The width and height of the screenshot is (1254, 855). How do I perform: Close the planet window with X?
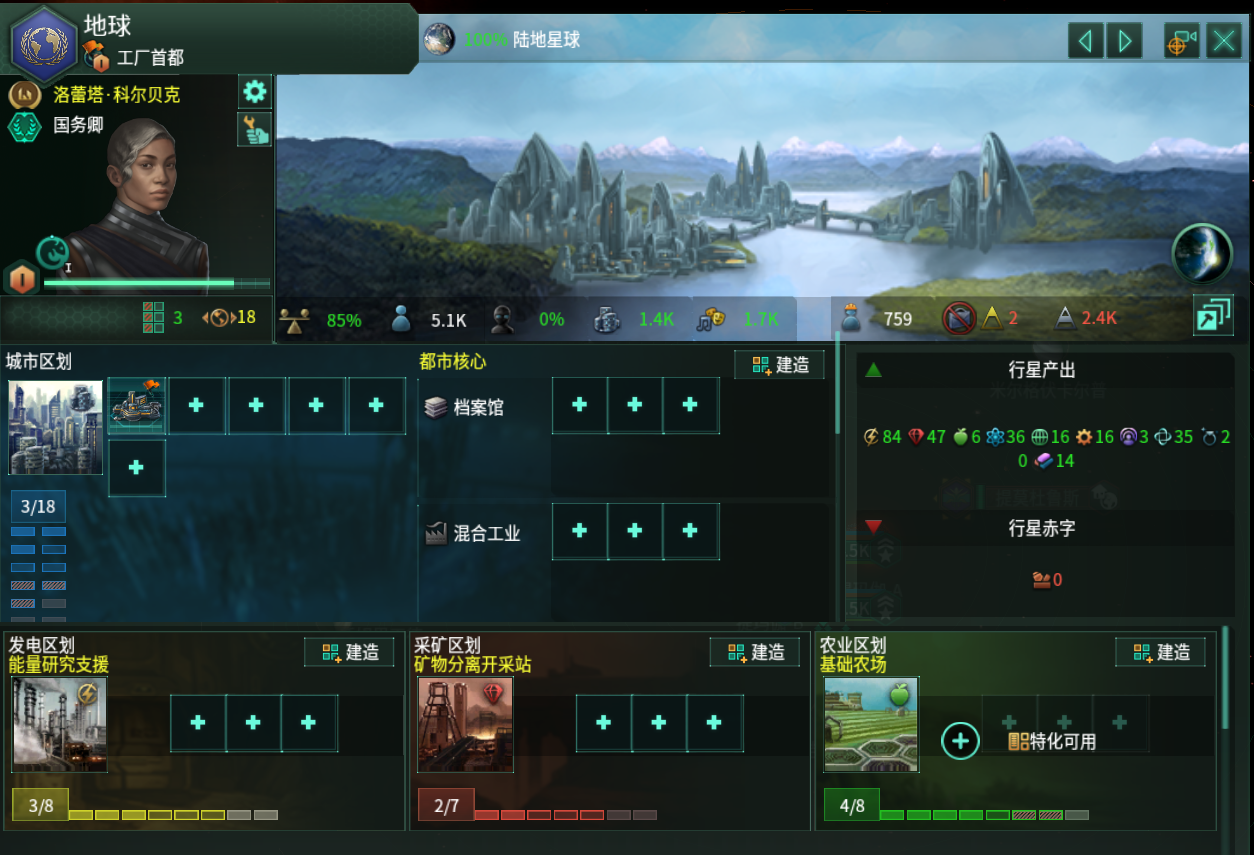coord(1224,41)
